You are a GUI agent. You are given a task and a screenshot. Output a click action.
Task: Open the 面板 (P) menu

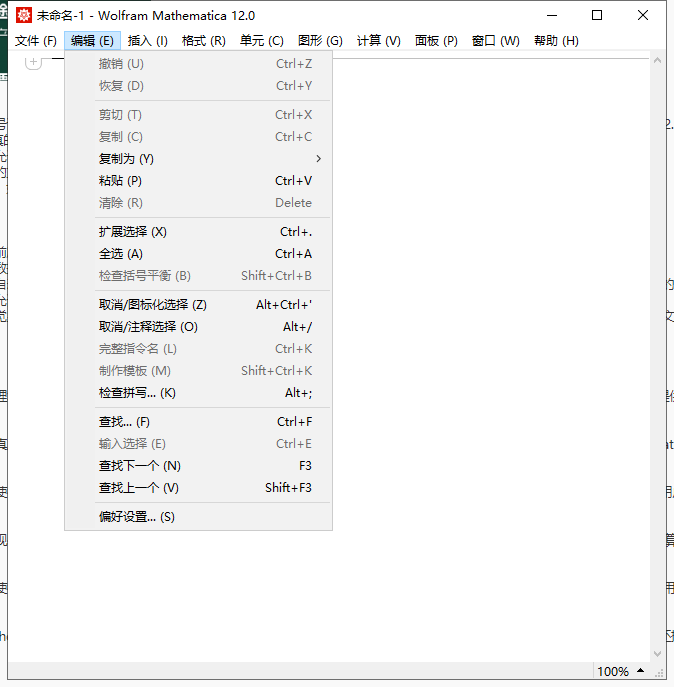(436, 41)
